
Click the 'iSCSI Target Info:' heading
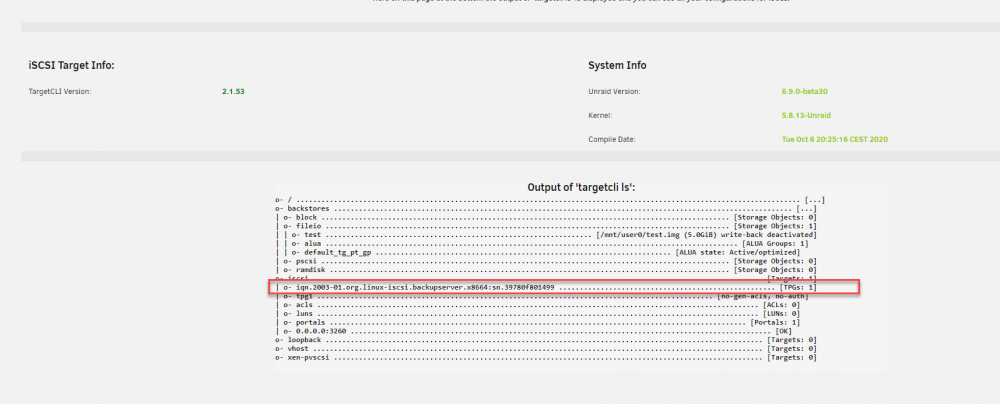point(71,66)
